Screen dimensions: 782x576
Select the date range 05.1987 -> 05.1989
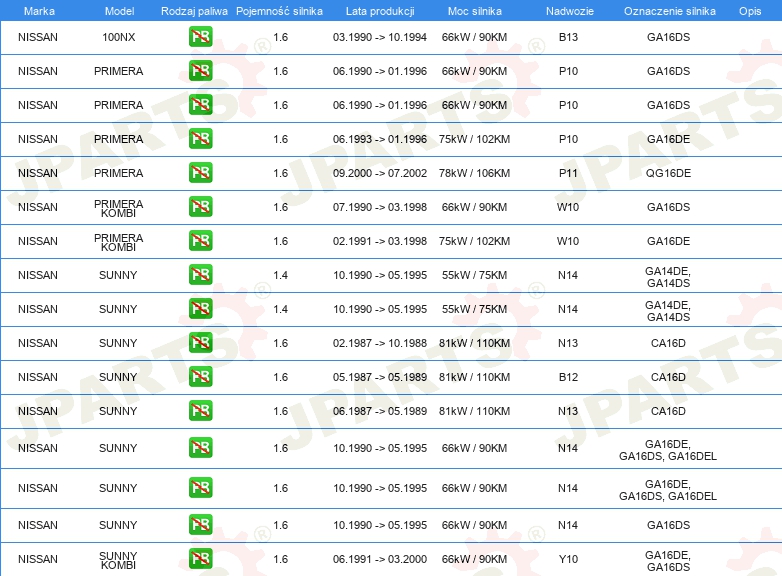(x=380, y=377)
